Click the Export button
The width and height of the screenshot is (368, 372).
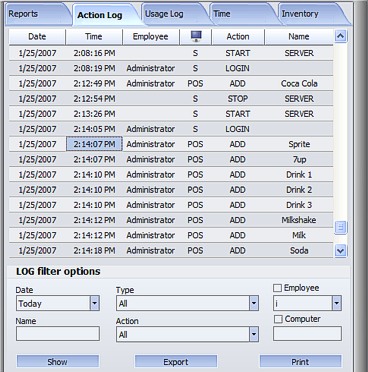click(176, 362)
